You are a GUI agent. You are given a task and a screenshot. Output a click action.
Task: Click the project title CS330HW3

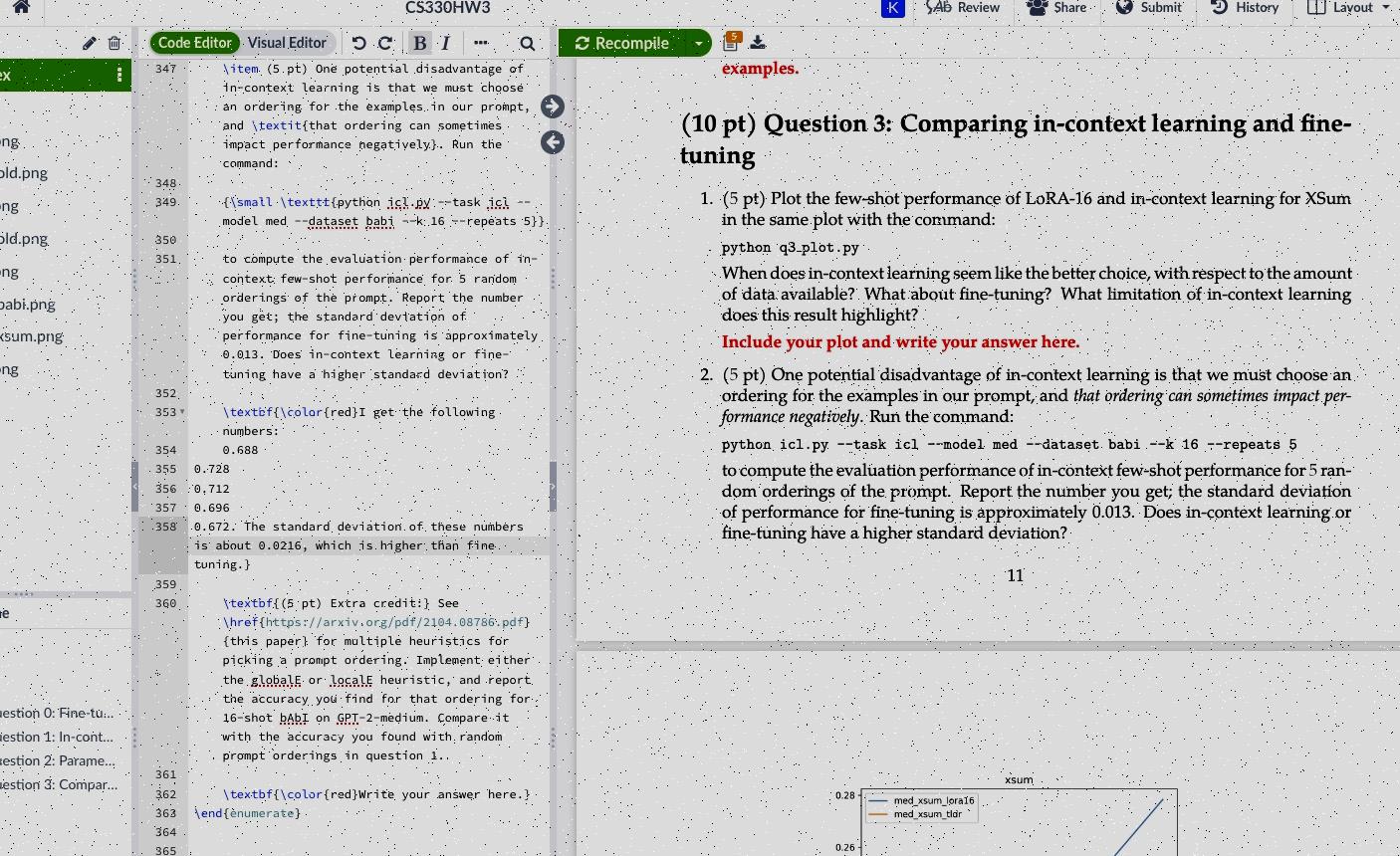click(x=448, y=8)
